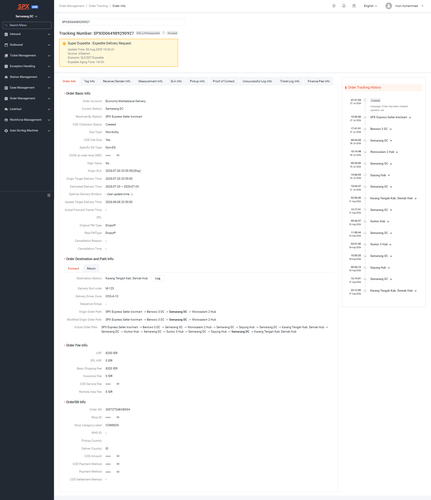Click the Order Info breadcrumb
431x500 pixels.
119,6
